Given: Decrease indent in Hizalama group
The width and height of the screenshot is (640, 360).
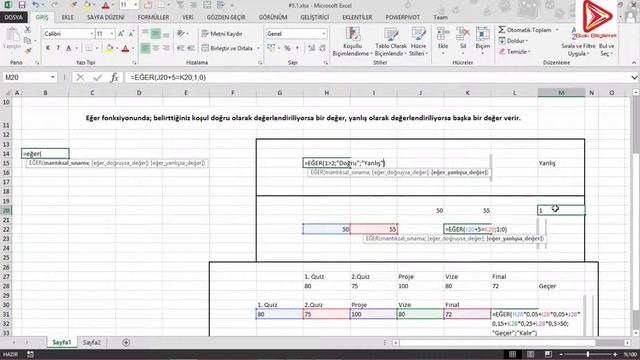Looking at the screenshot, I should tap(181, 48).
